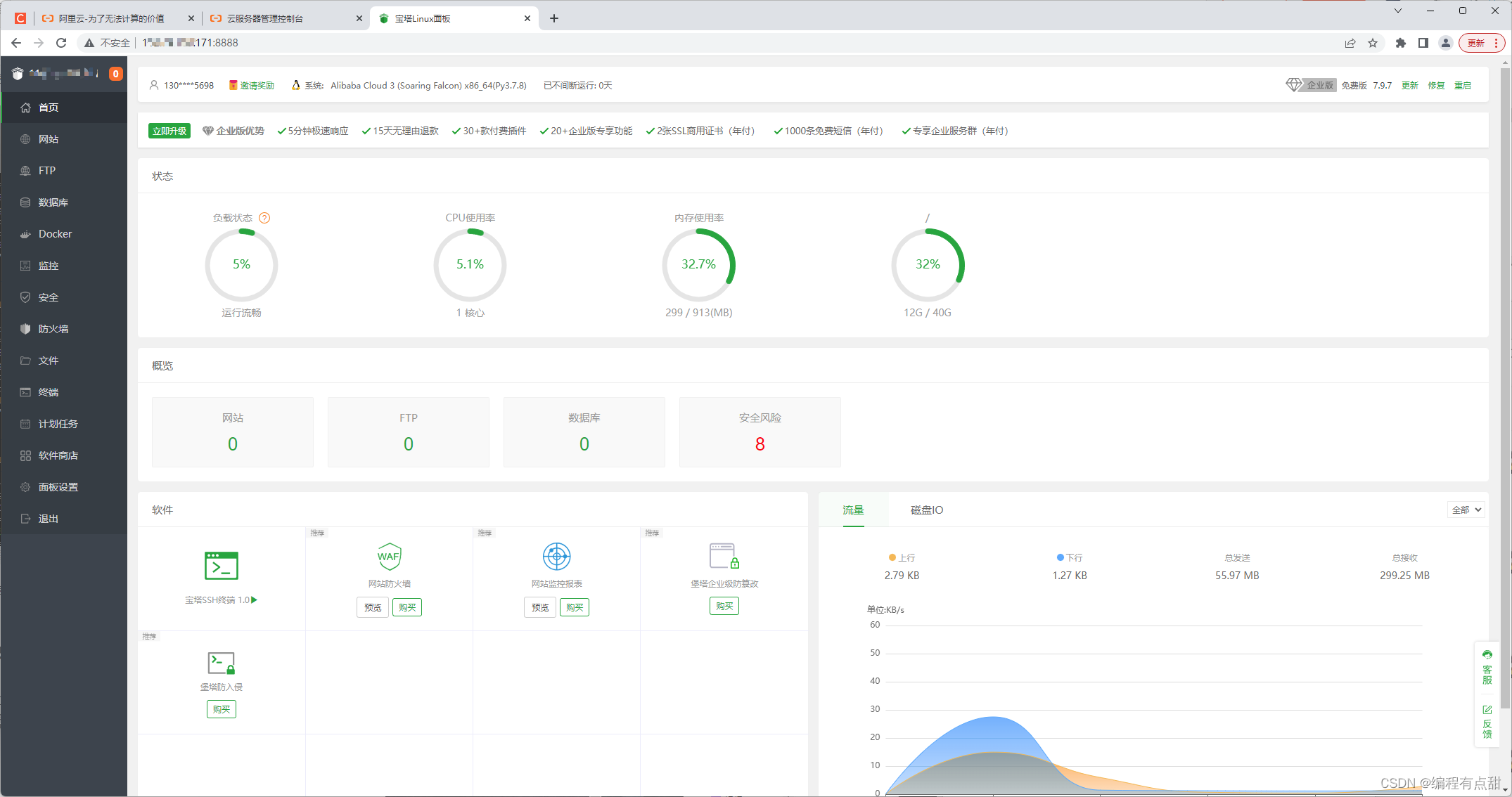
Task: Switch to the 磁盘IO tab
Action: pyautogui.click(x=927, y=510)
